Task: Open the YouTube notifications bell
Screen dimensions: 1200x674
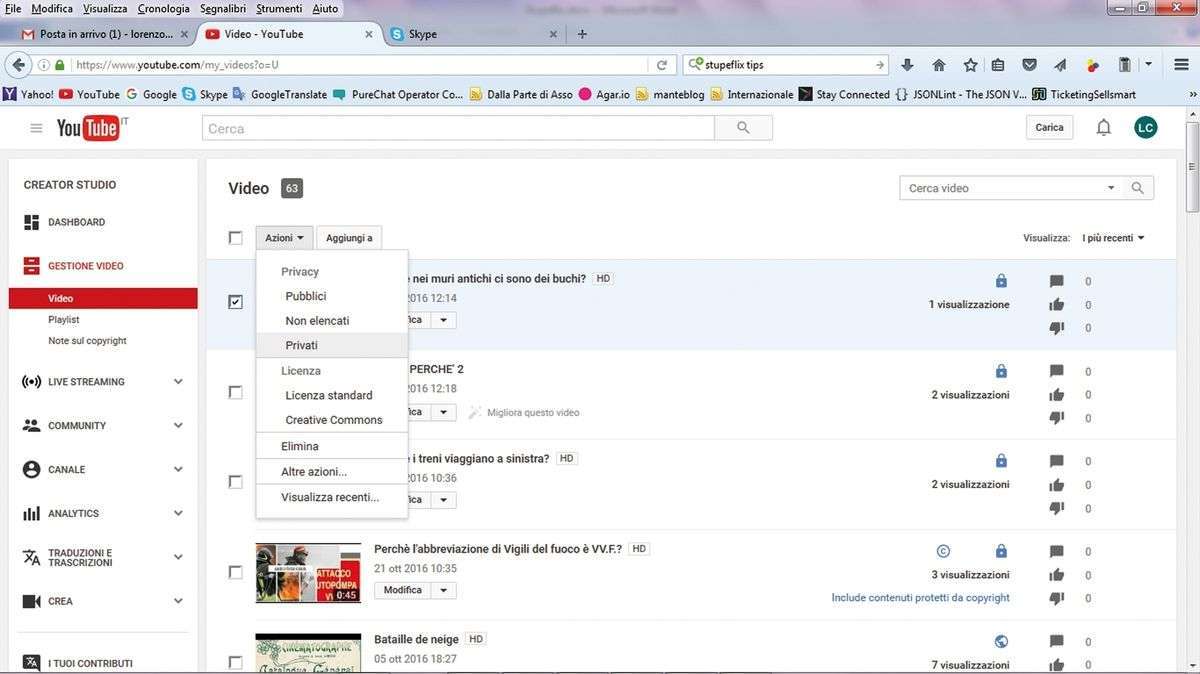Action: [x=1104, y=128]
